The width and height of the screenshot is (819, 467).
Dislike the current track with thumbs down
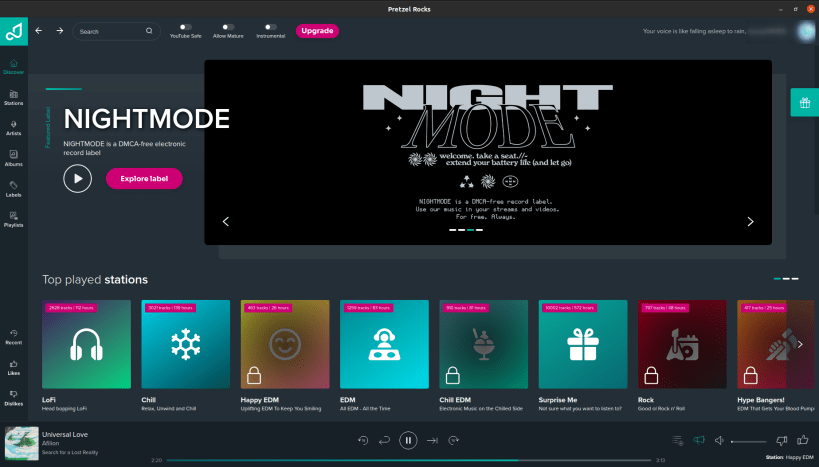tap(781, 441)
